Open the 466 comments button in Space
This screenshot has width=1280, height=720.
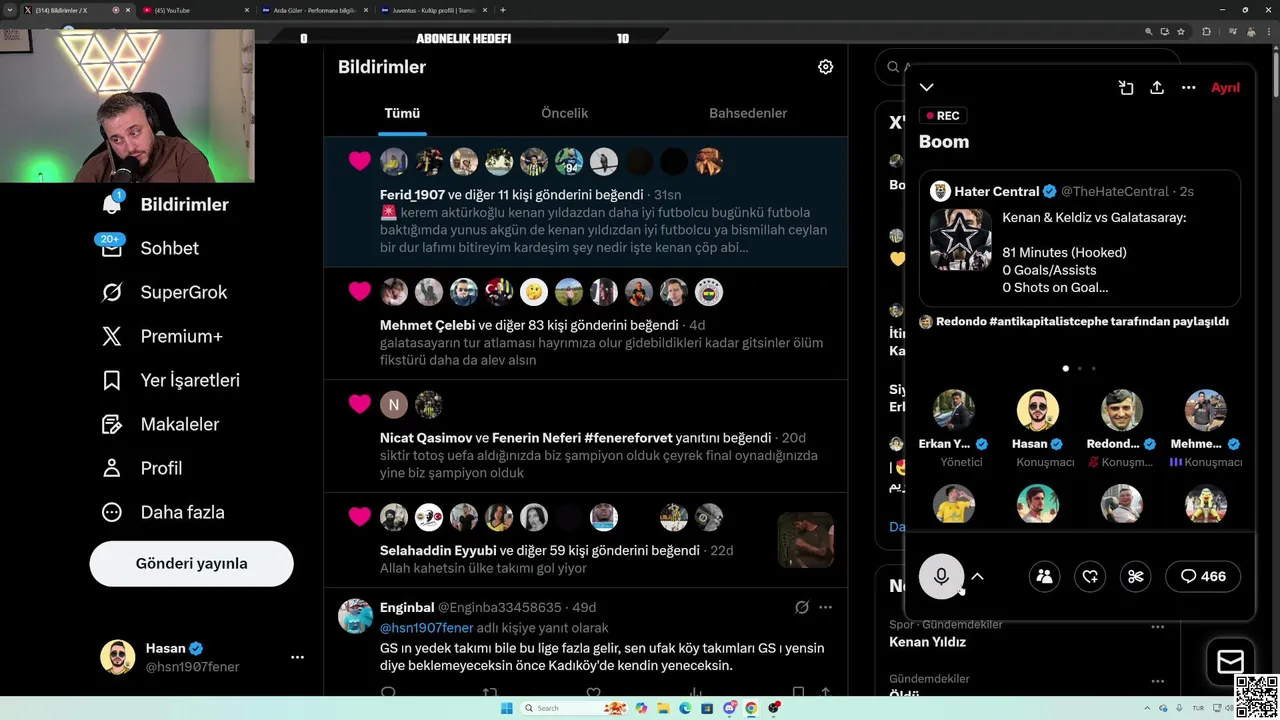click(1203, 576)
